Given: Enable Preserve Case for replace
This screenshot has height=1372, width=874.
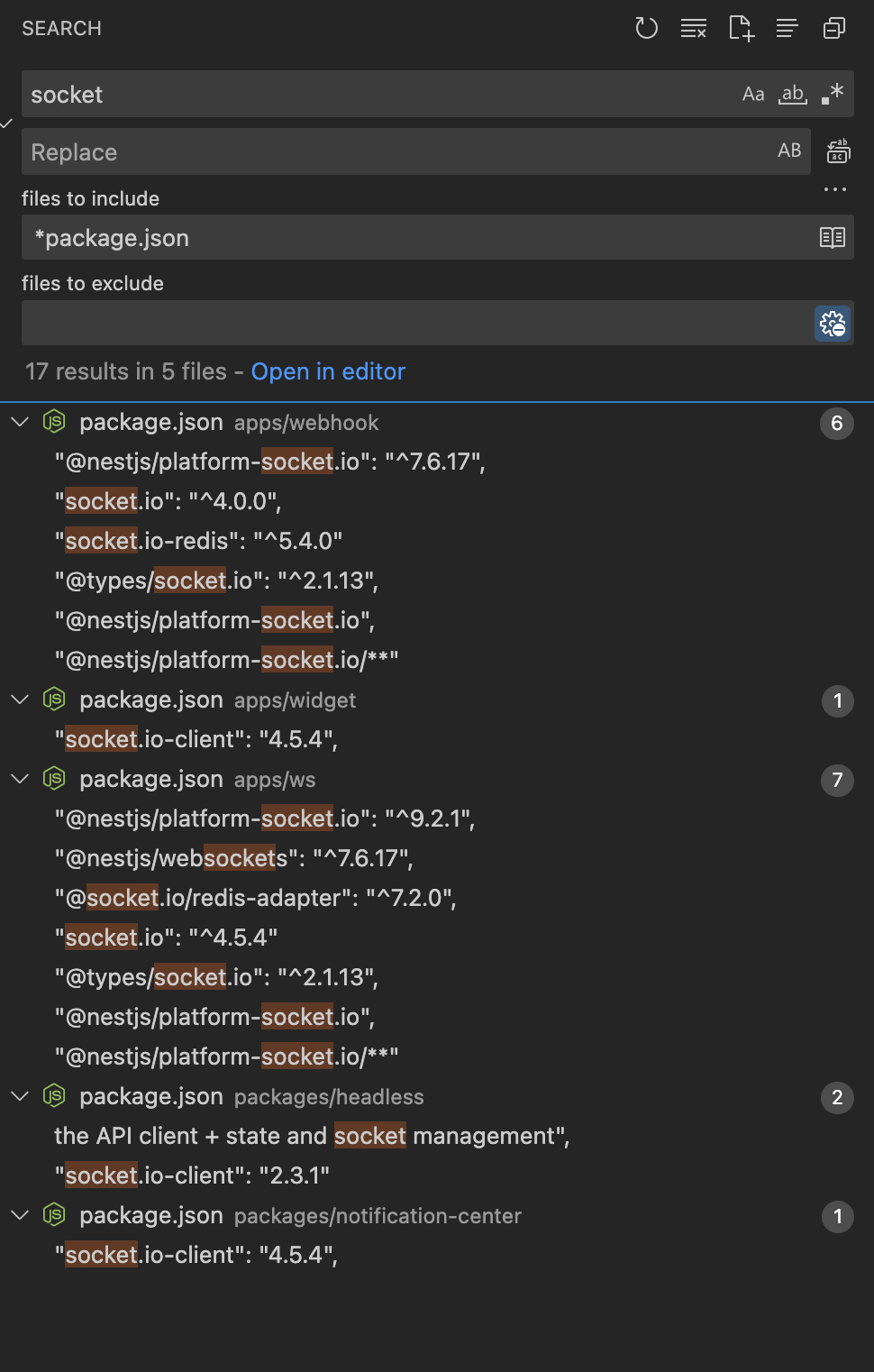Looking at the screenshot, I should (789, 151).
